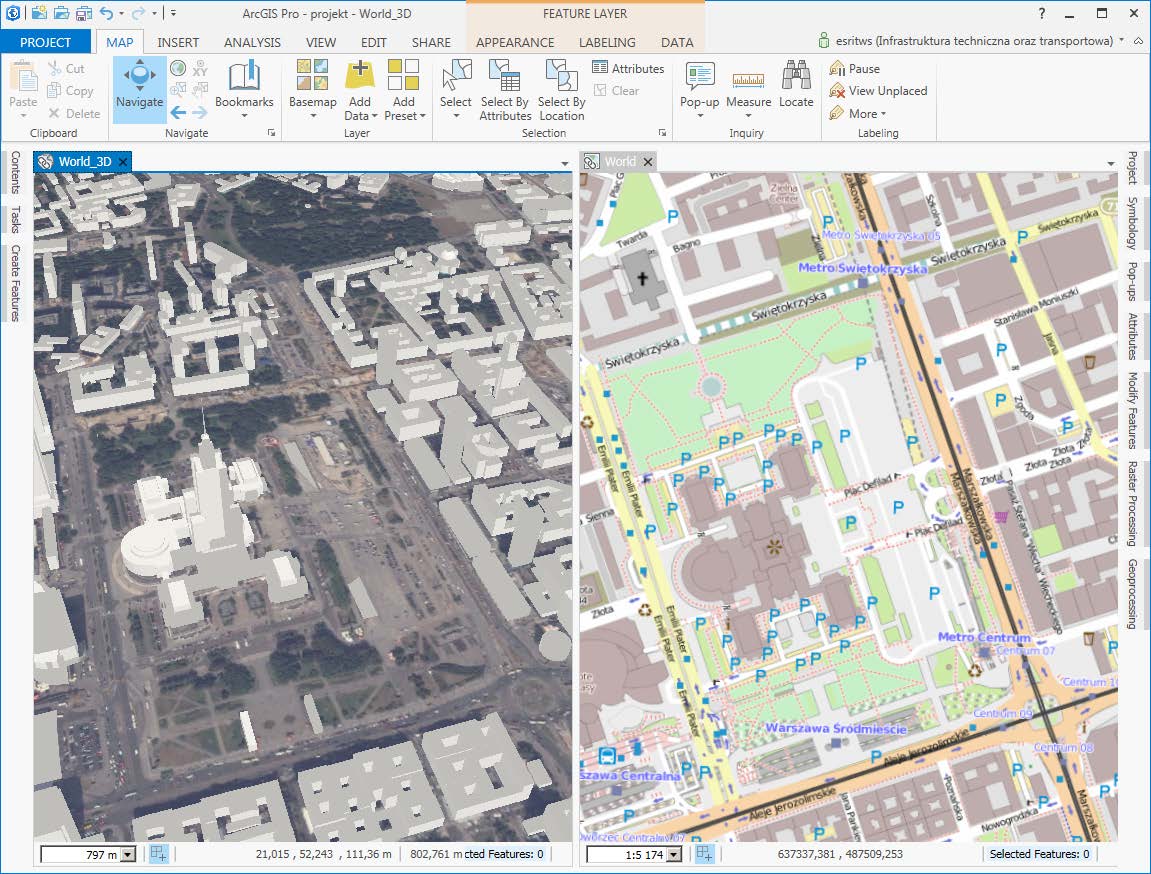Click the Bookmarks book icon
The width and height of the screenshot is (1151, 874).
[244, 76]
